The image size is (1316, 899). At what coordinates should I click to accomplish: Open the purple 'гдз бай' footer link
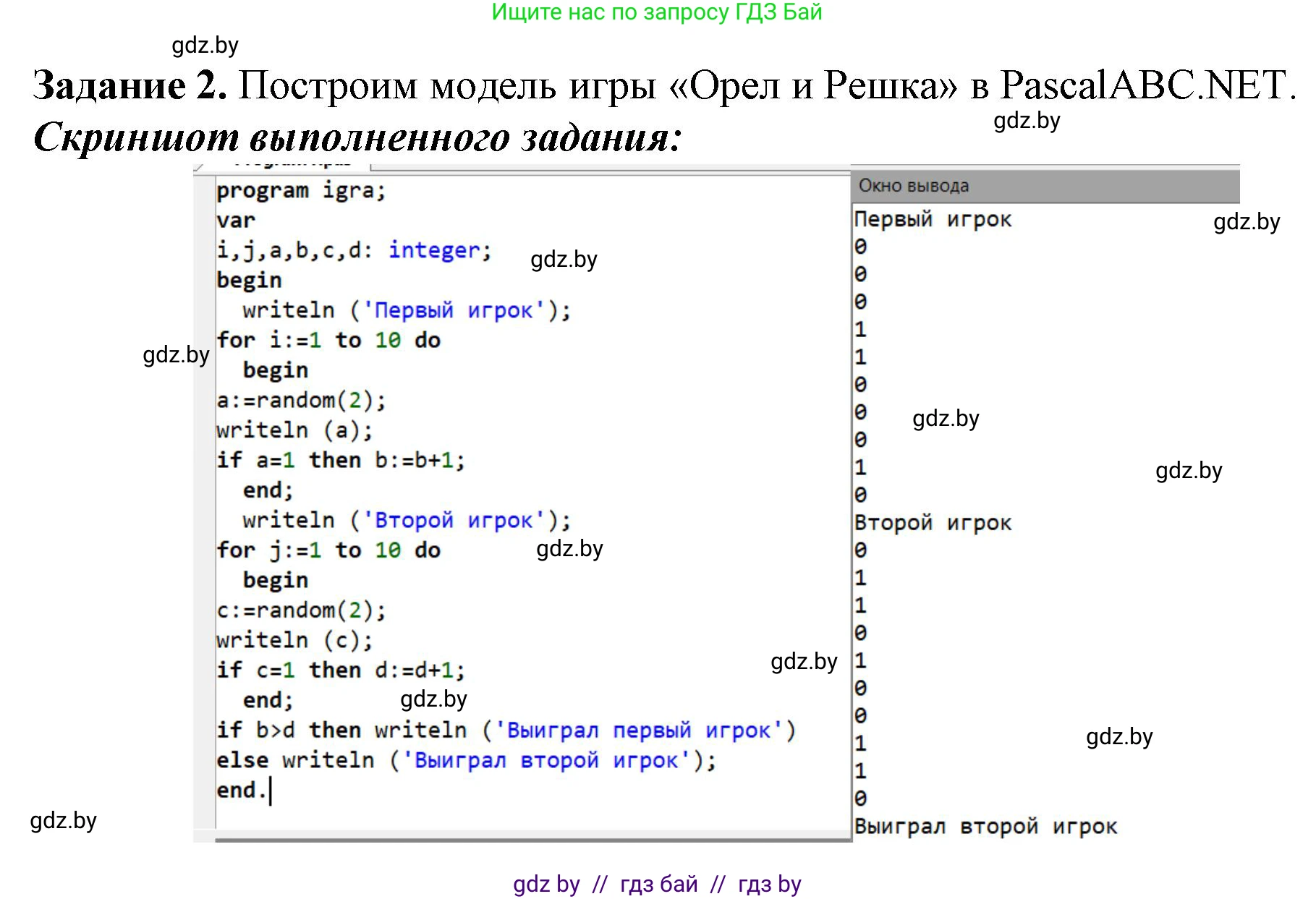[x=658, y=884]
